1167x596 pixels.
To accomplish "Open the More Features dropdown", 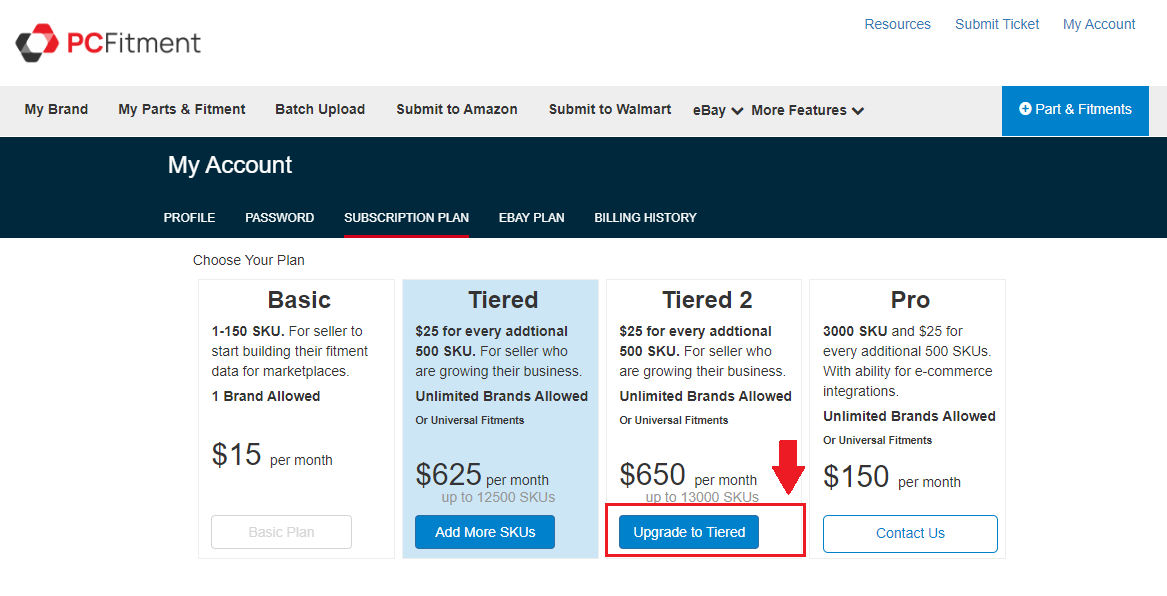I will [807, 110].
